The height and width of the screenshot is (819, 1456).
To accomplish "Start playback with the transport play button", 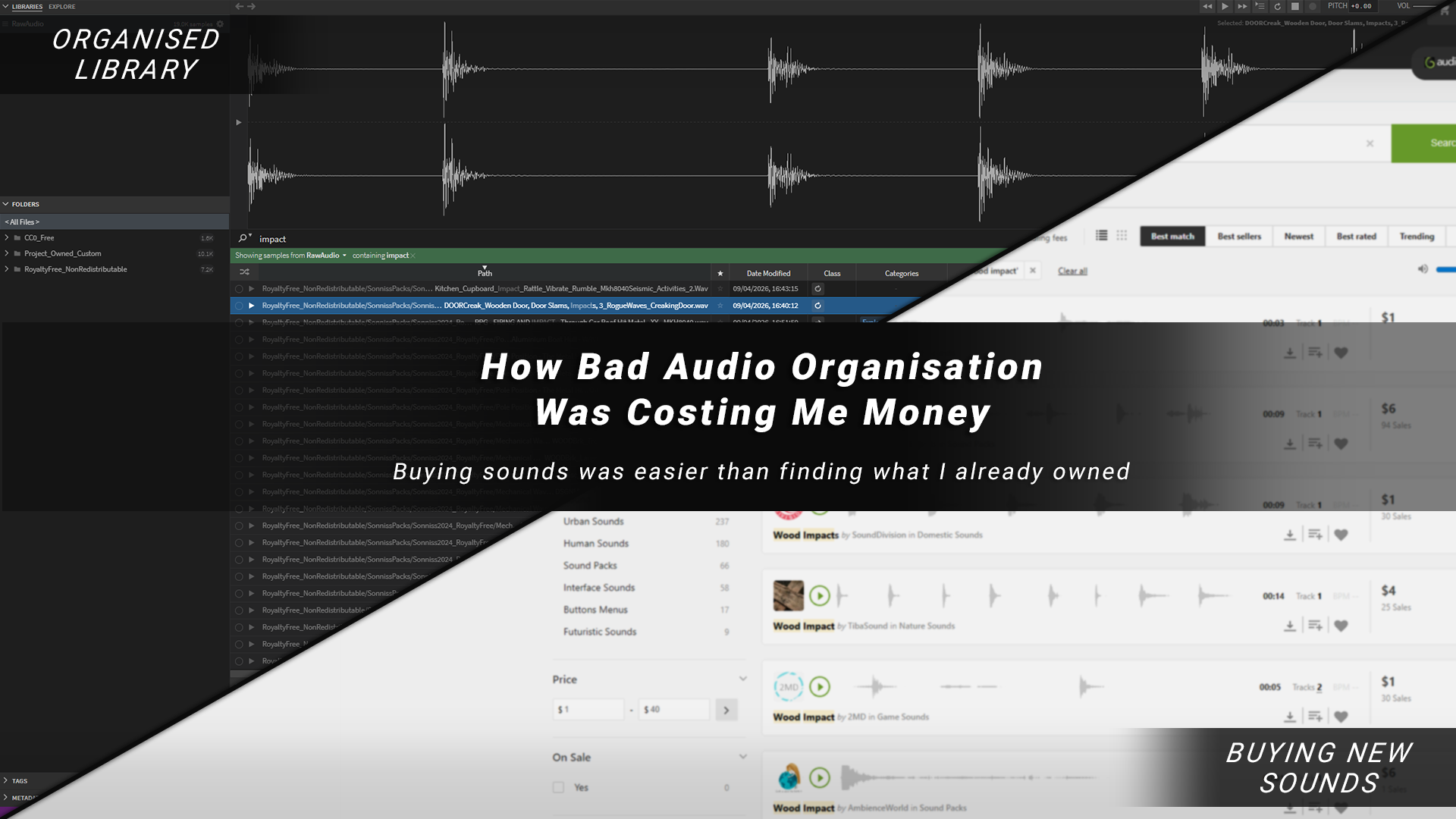I will pos(1225,6).
